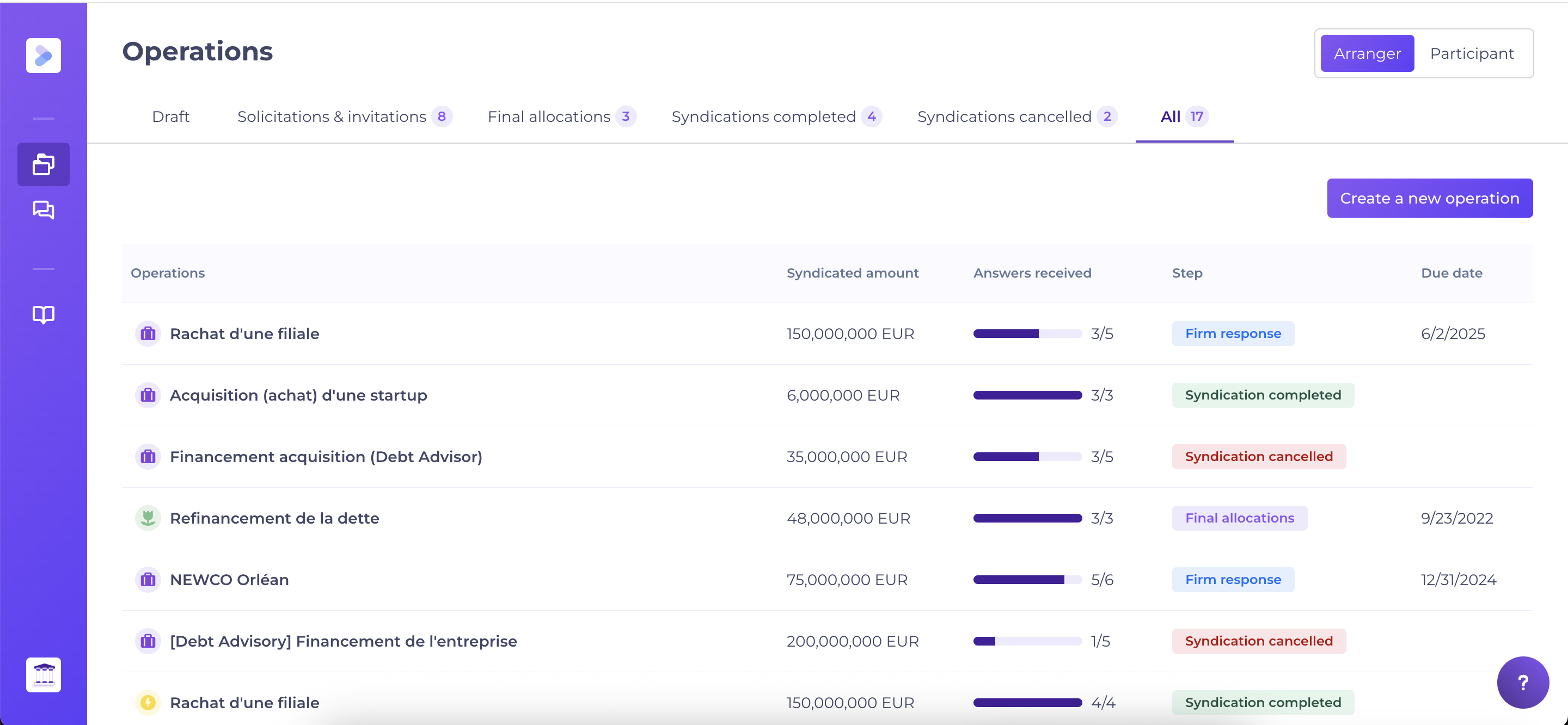Click the 5/6 answers progress bar for NEWCO Orléan
The height and width of the screenshot is (725, 1568).
click(1027, 580)
